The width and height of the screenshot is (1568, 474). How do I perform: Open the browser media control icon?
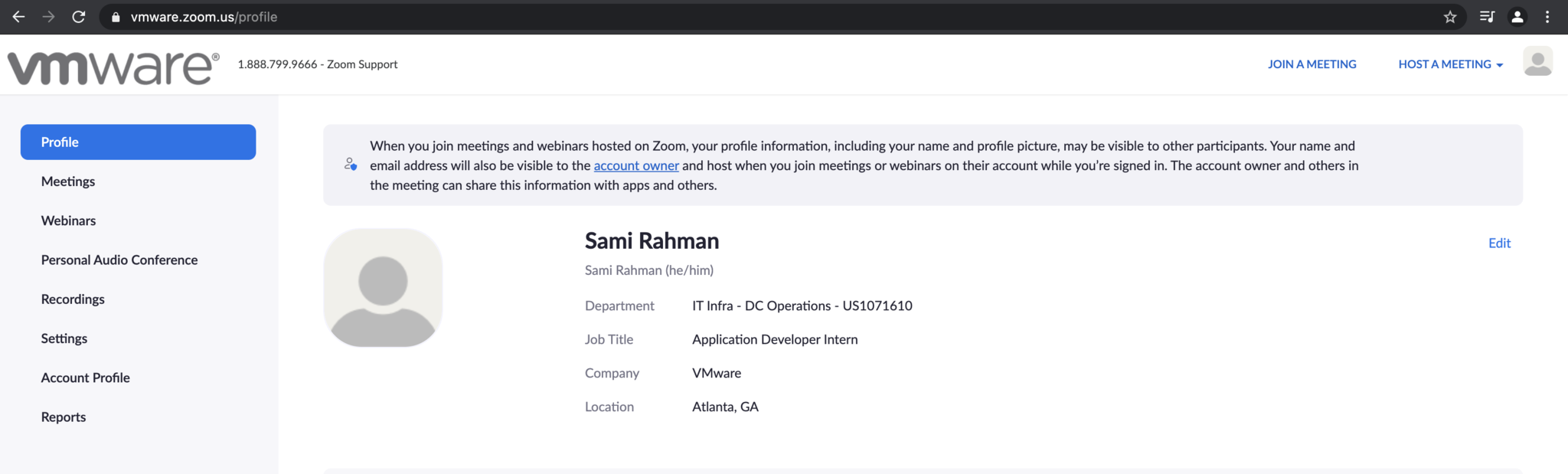[x=1487, y=17]
